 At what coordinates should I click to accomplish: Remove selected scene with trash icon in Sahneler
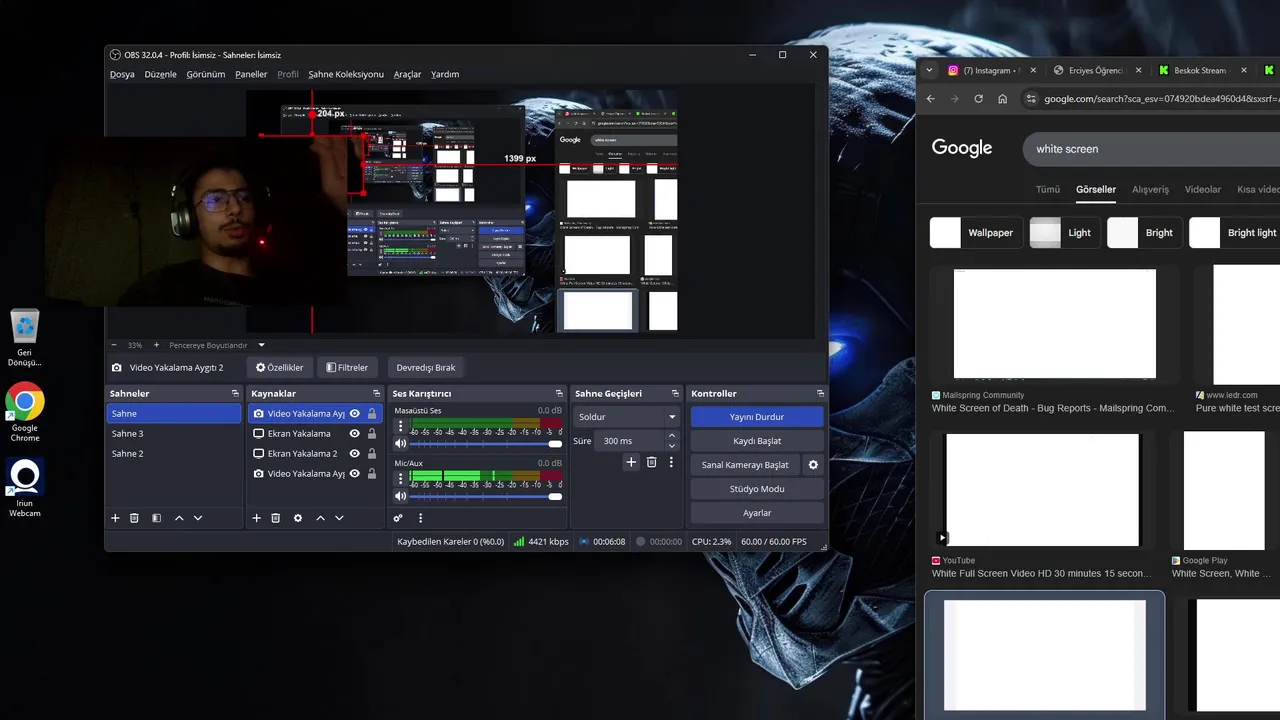click(134, 518)
